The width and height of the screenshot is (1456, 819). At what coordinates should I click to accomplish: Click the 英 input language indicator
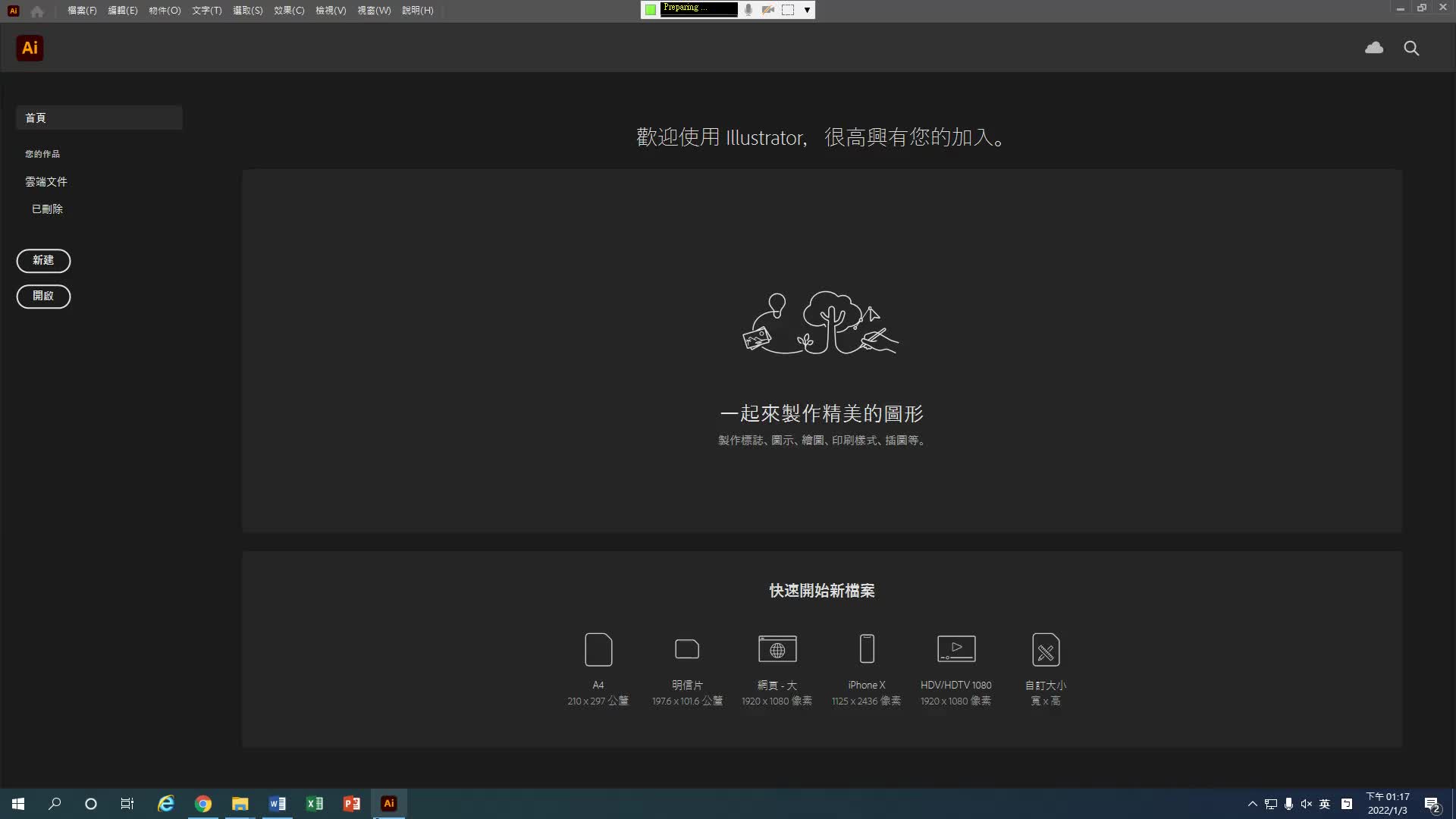(1325, 804)
